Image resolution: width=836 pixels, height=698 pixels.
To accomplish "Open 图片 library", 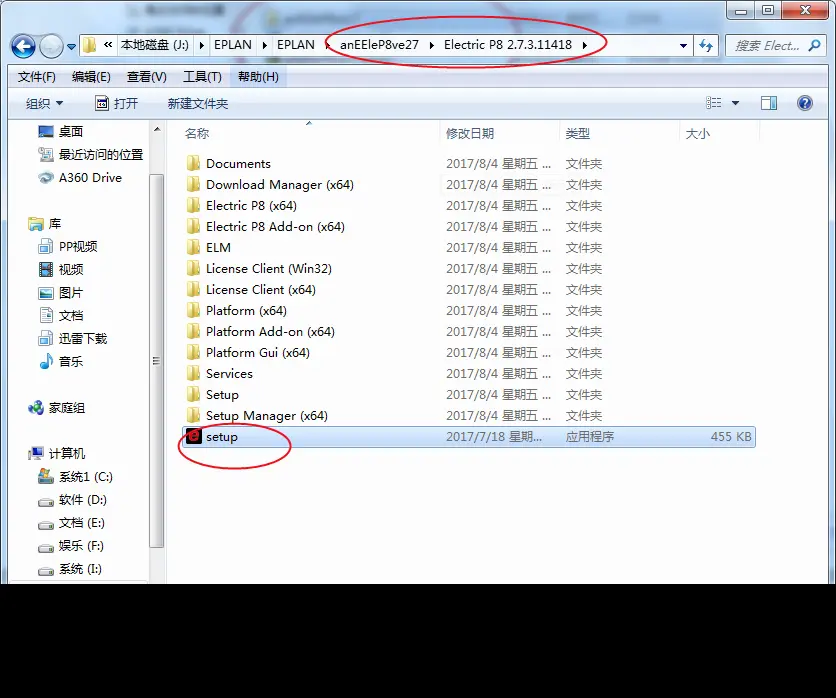I will click(61, 293).
